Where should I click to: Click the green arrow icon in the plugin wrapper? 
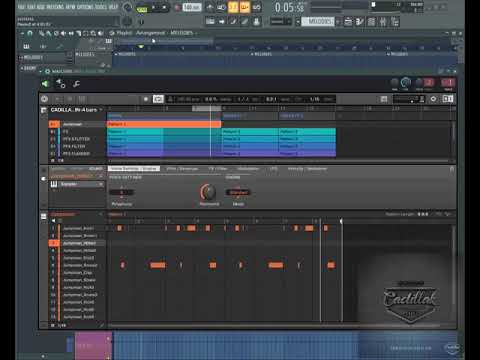[45, 84]
